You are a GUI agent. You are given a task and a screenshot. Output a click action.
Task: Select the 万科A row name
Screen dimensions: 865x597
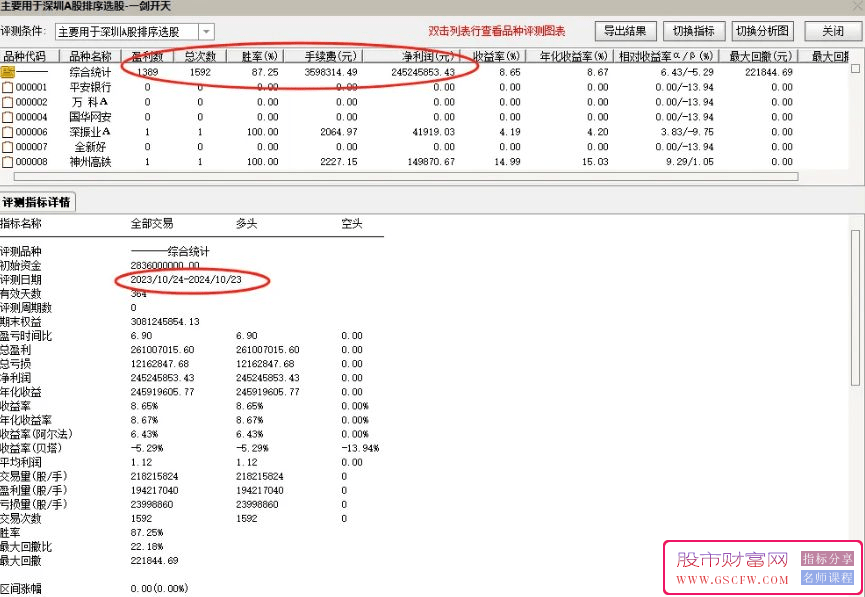[90, 102]
